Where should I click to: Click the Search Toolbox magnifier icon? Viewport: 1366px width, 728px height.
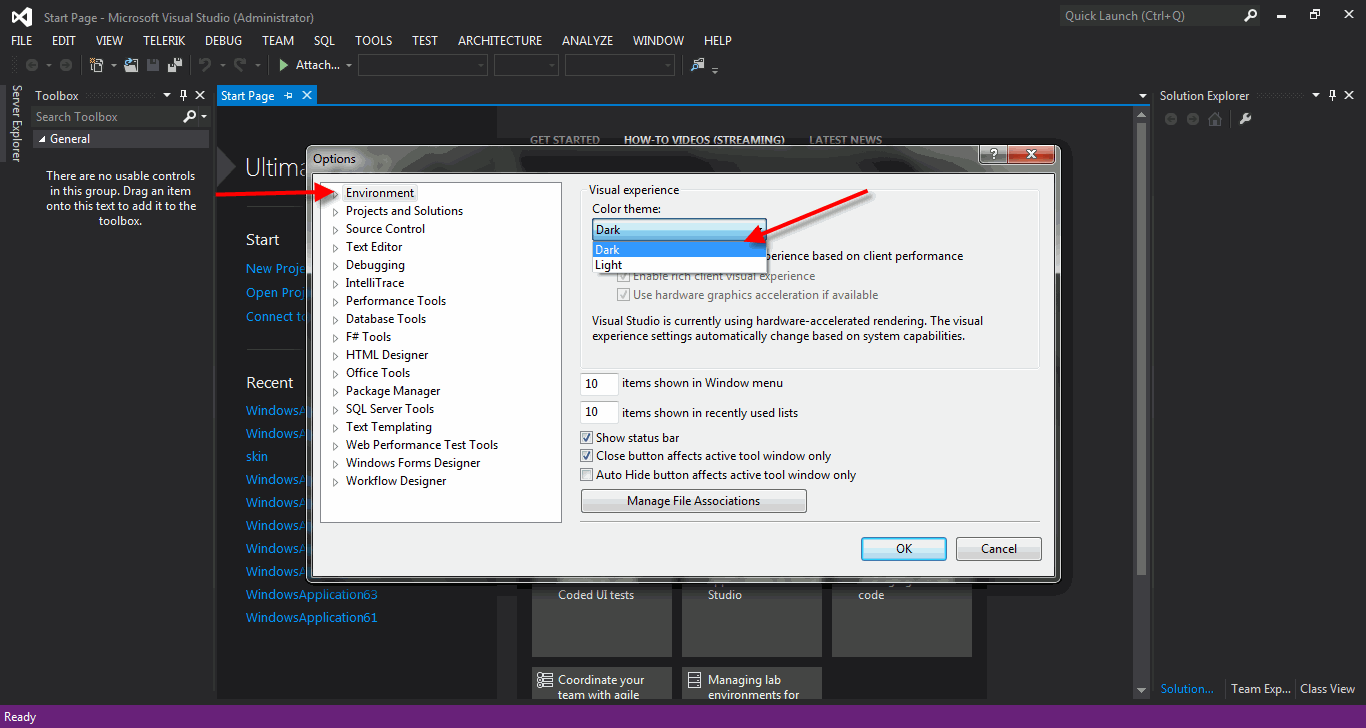tap(190, 117)
